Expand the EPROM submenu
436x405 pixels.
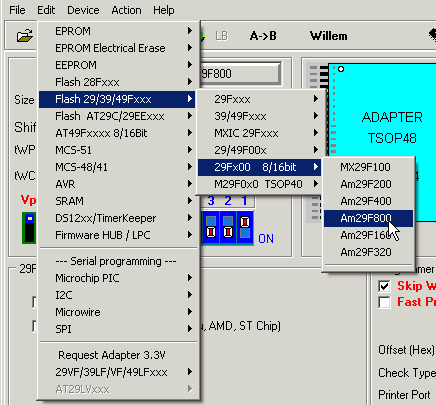[x=117, y=31]
